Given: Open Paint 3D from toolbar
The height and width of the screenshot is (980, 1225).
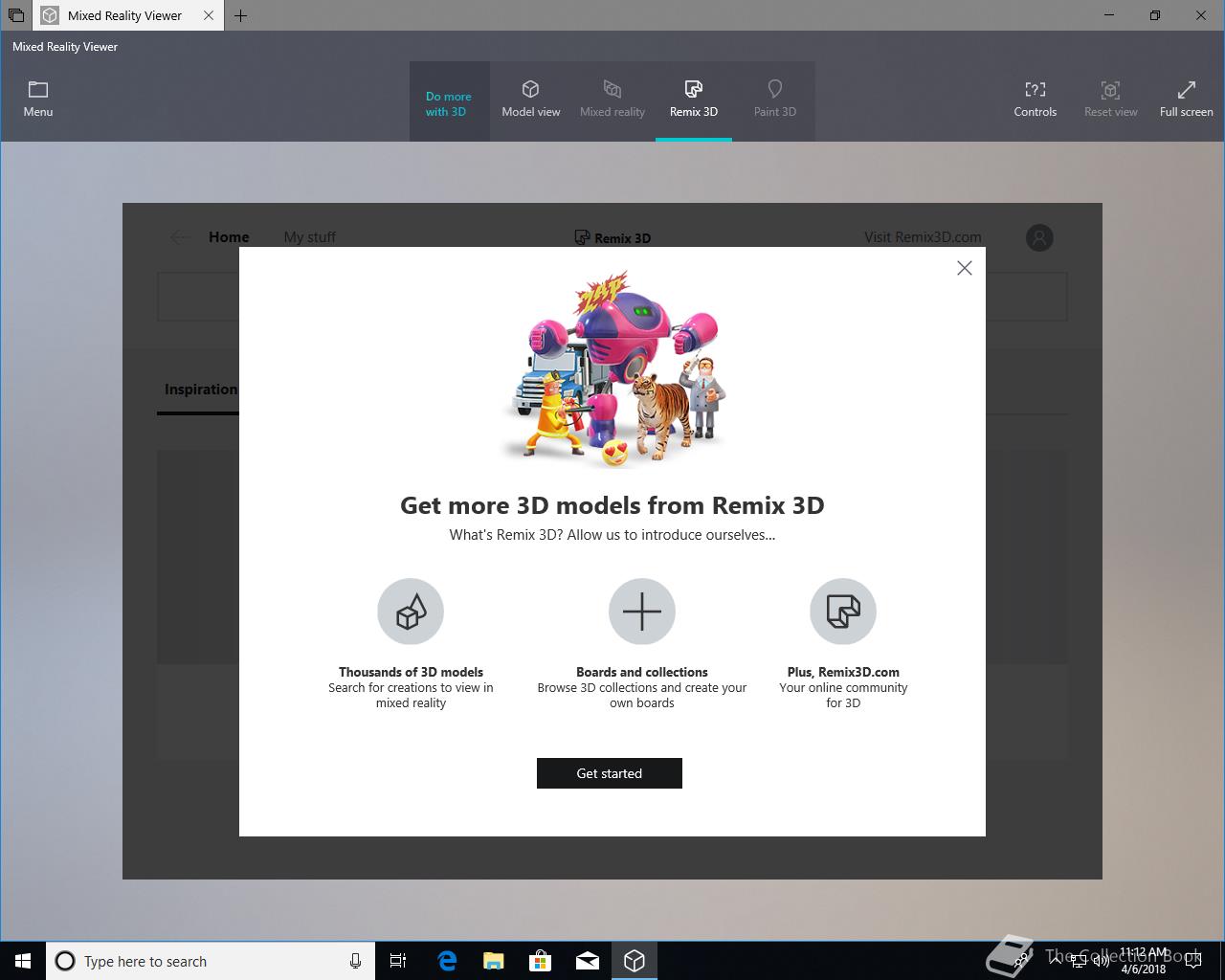Looking at the screenshot, I should (x=775, y=100).
